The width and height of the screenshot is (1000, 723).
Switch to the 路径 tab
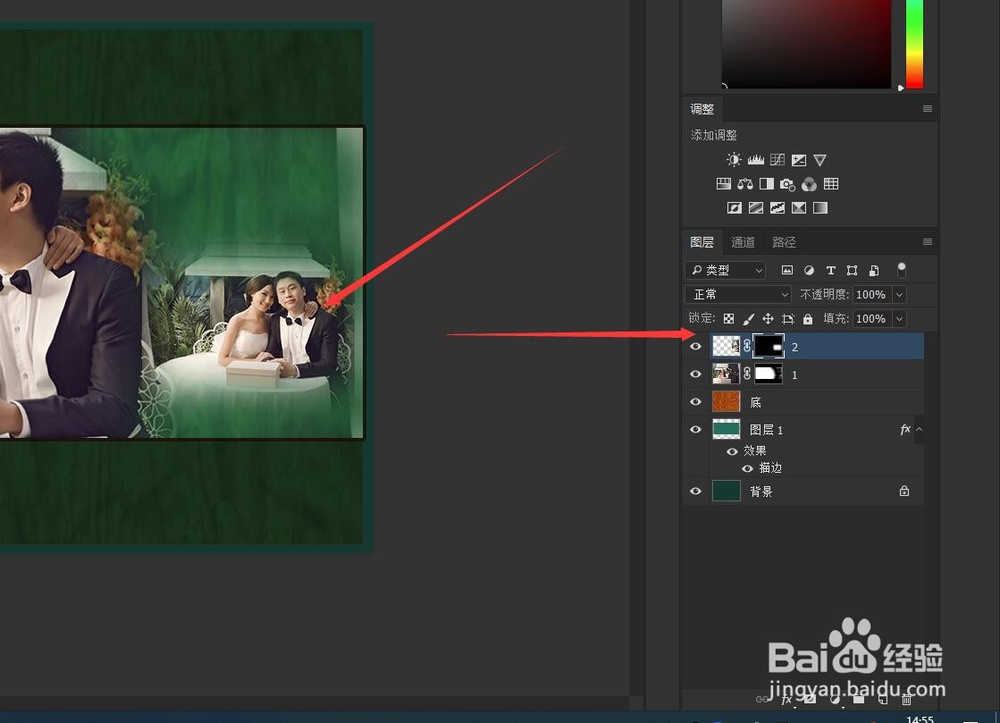784,242
